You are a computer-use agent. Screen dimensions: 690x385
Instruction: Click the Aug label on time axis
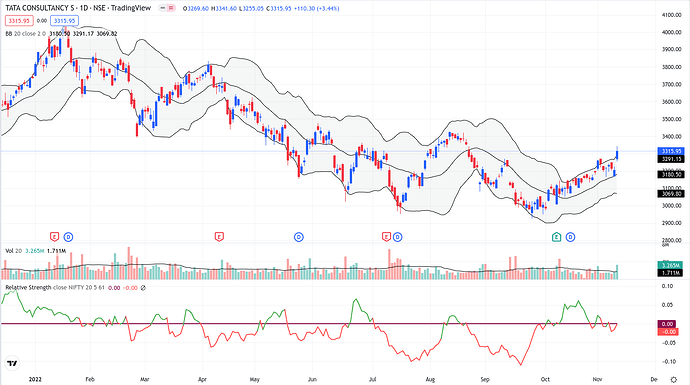coord(430,379)
